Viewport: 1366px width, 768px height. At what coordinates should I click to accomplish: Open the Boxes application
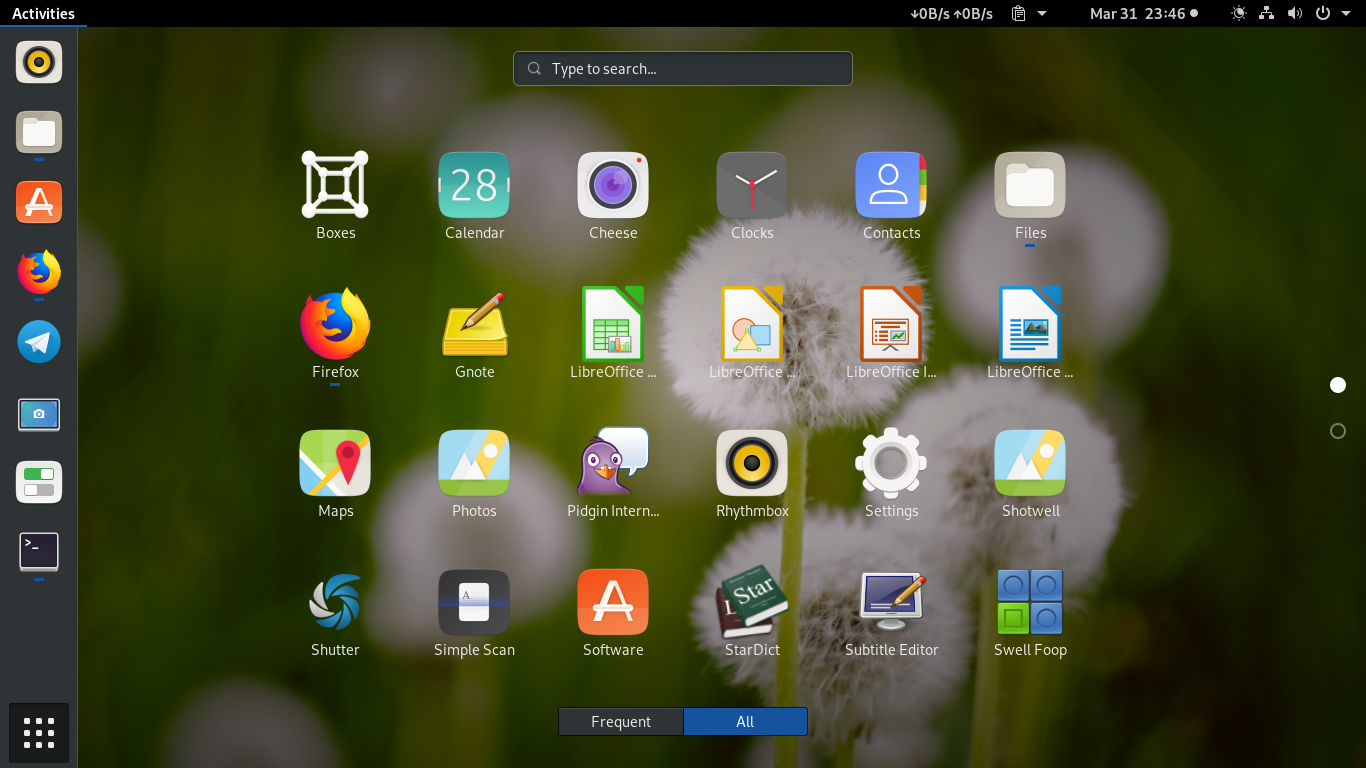335,185
